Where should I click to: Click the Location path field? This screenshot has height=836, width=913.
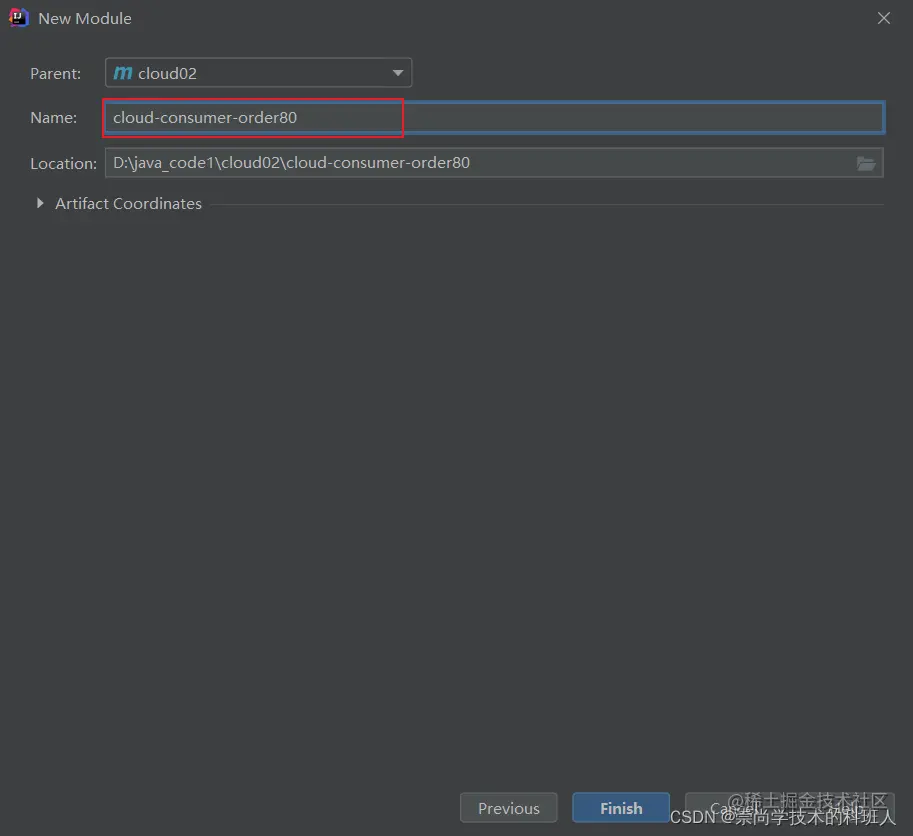[494, 163]
